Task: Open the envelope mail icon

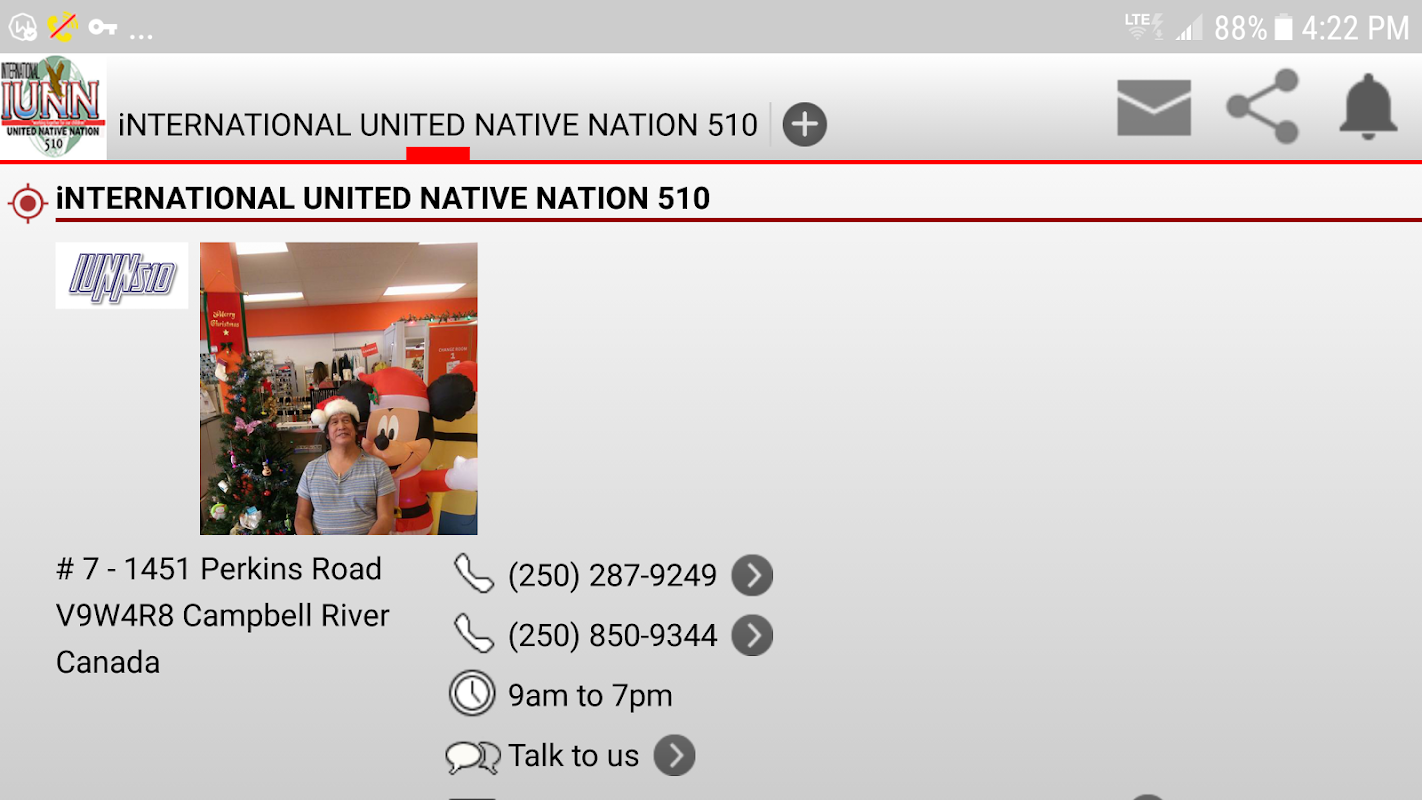Action: [x=1154, y=108]
